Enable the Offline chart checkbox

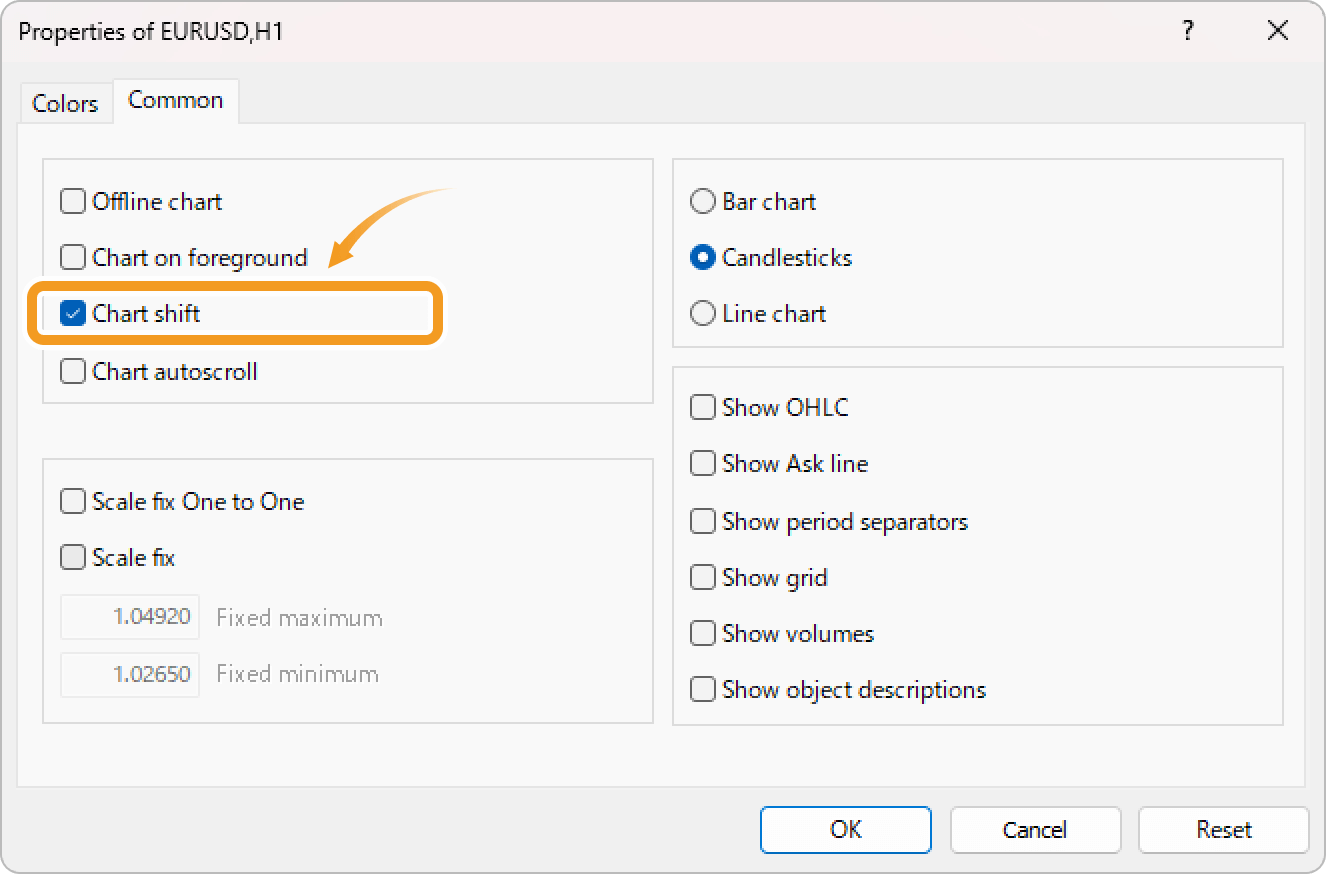73,201
